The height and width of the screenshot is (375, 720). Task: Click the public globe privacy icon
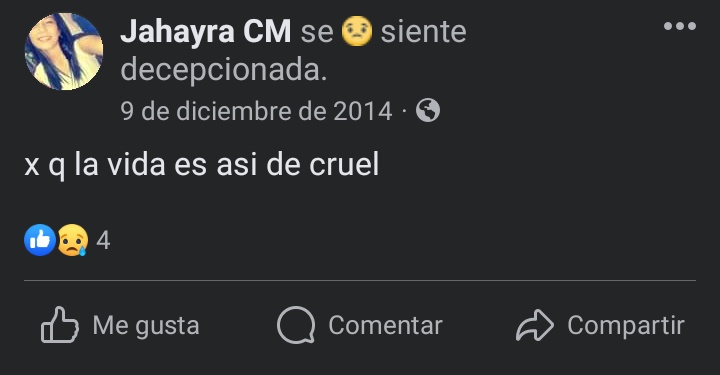(428, 111)
